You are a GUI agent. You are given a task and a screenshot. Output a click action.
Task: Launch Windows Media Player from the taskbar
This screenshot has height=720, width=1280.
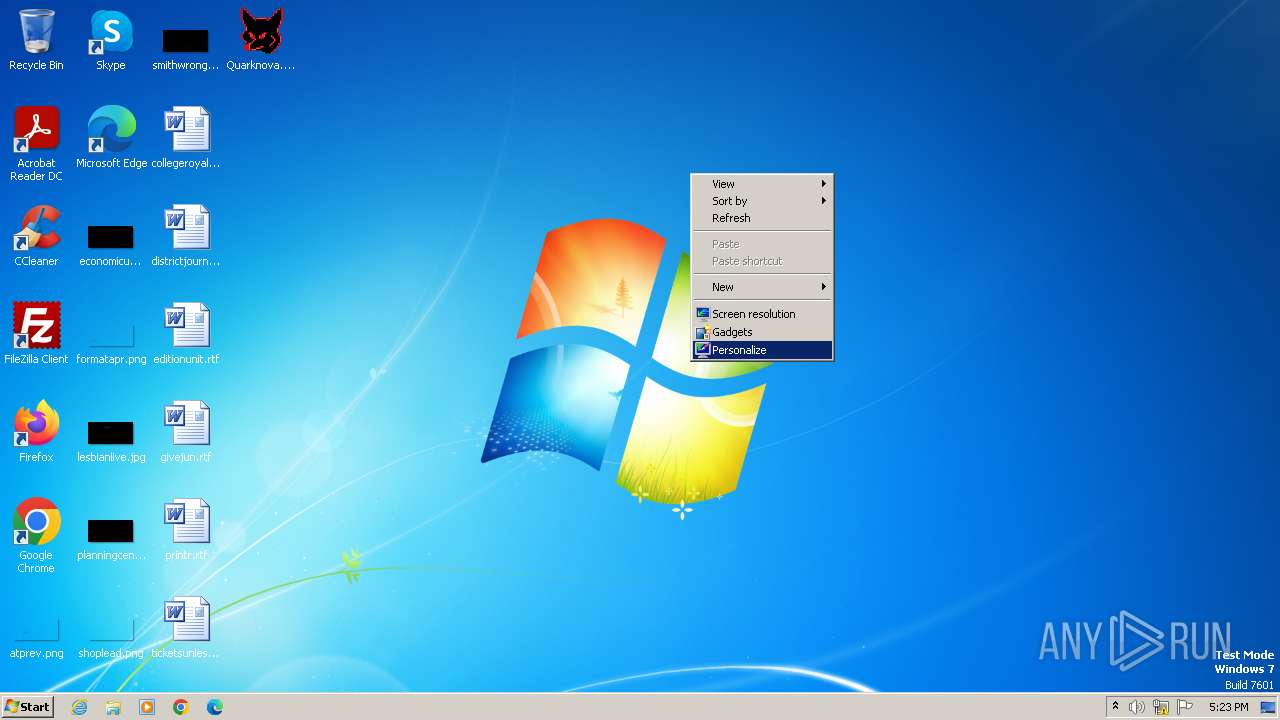(x=147, y=707)
